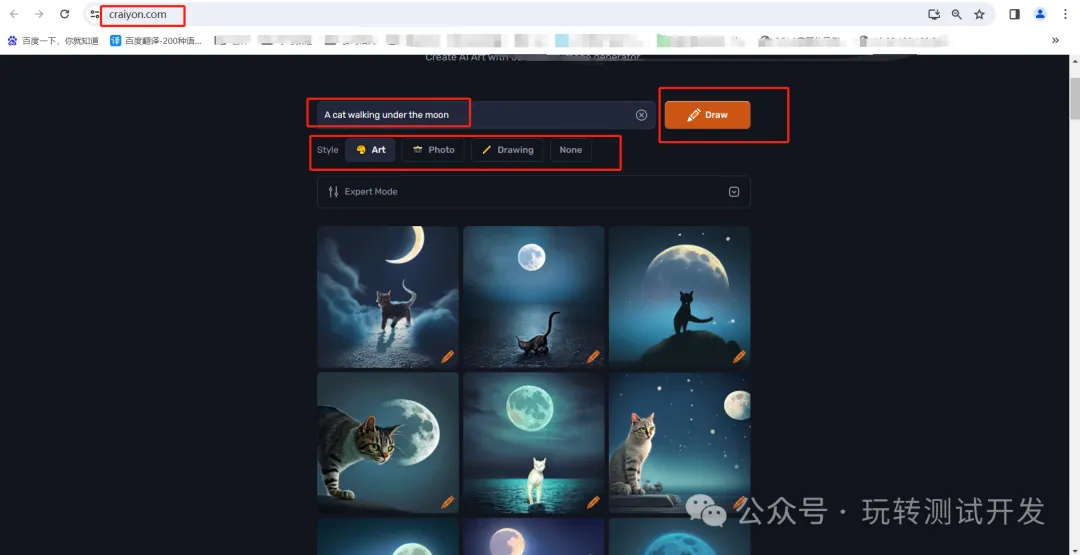The height and width of the screenshot is (555, 1080).
Task: Toggle the browser side panel icon
Action: 1015,14
